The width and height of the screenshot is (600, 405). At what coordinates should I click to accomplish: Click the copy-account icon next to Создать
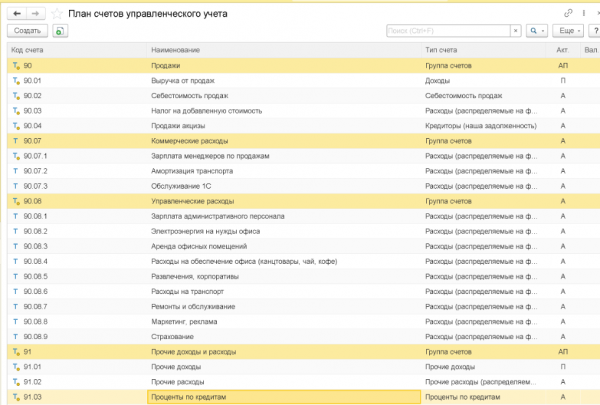60,31
